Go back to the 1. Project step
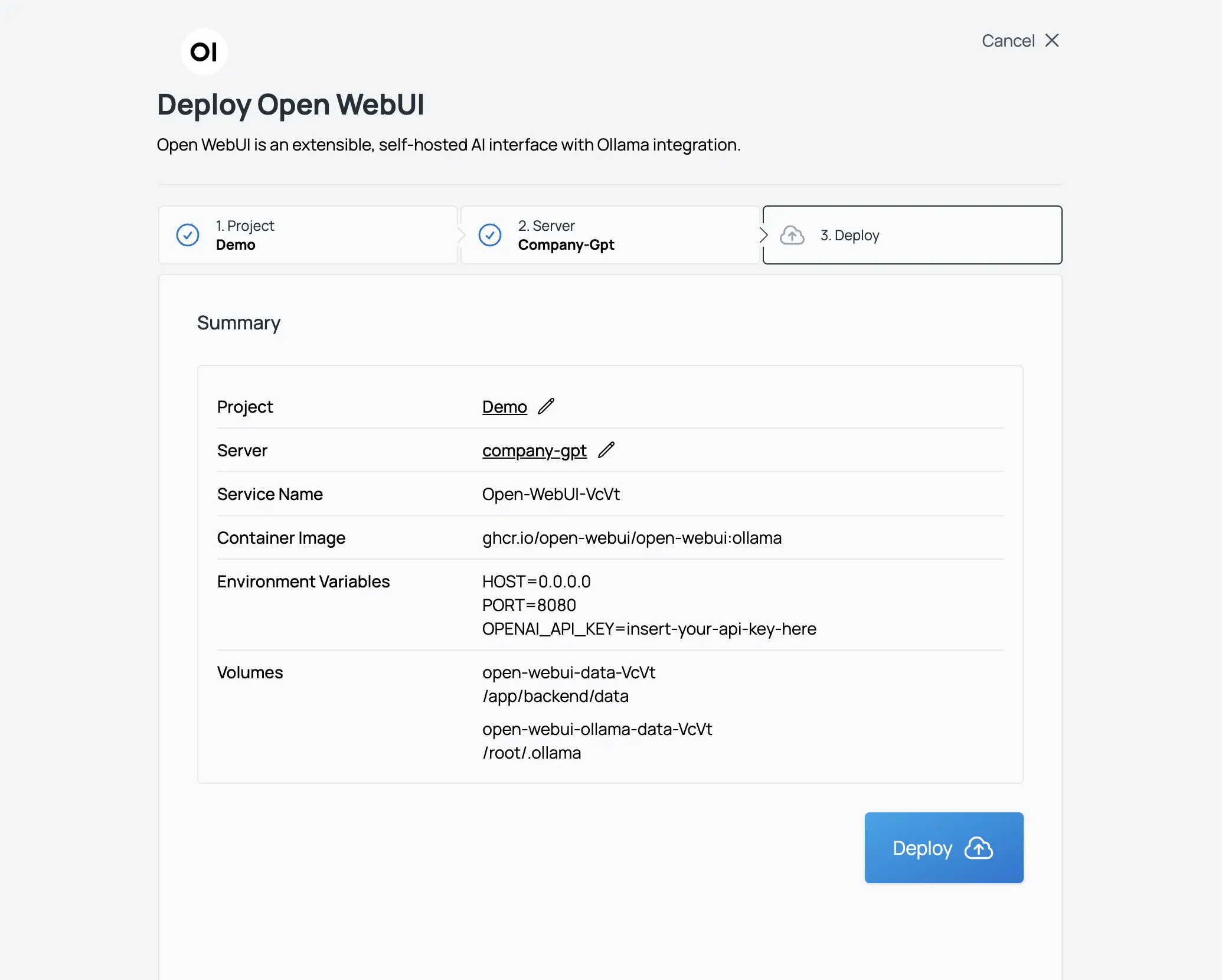 [x=308, y=235]
